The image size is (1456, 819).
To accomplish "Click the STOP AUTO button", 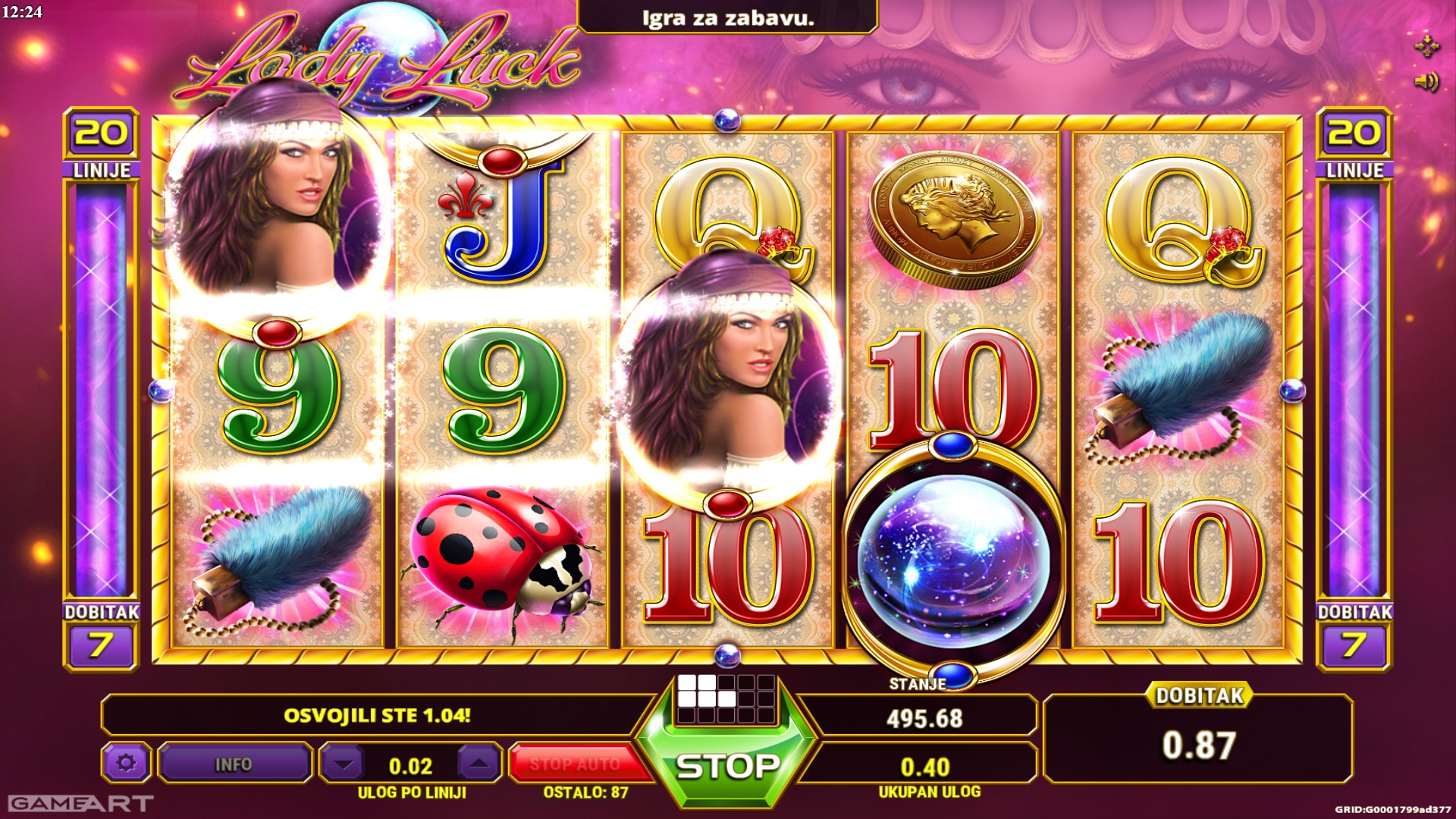I will click(x=576, y=764).
